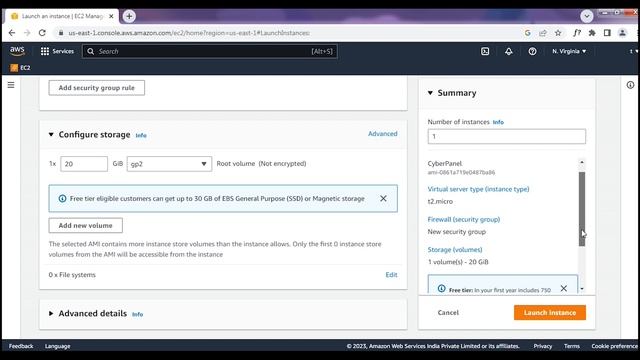
Task: Click the Google icon in address bar
Action: pos(527,33)
